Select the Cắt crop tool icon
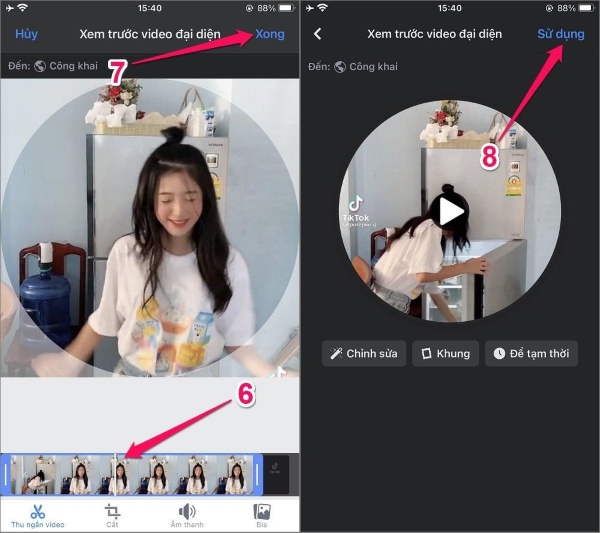Viewport: 600px width, 533px height. (x=113, y=511)
